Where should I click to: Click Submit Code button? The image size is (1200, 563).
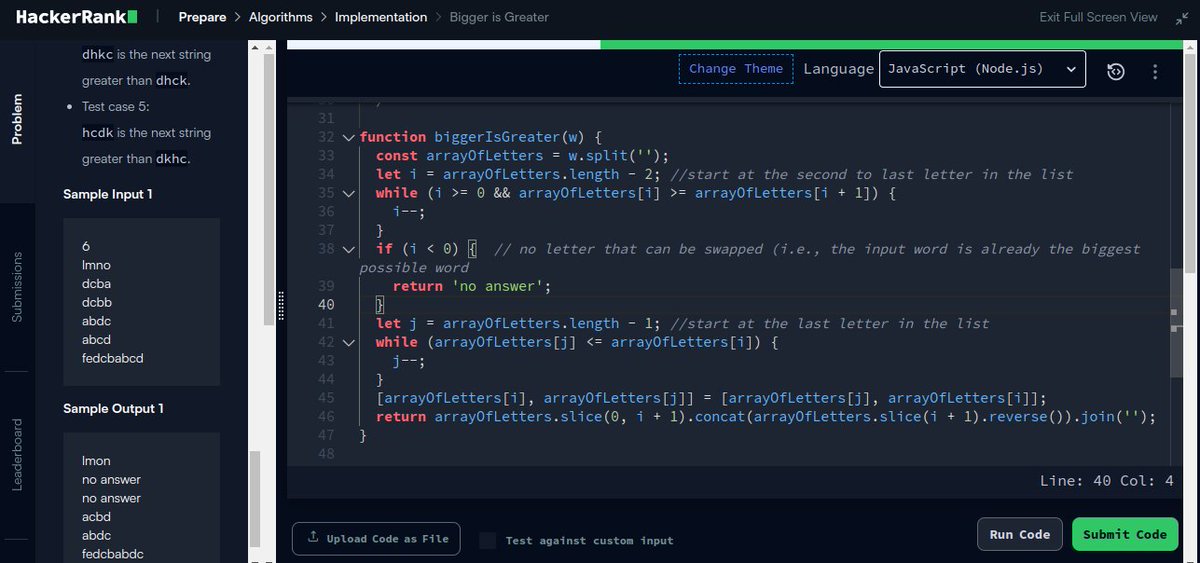click(1125, 534)
